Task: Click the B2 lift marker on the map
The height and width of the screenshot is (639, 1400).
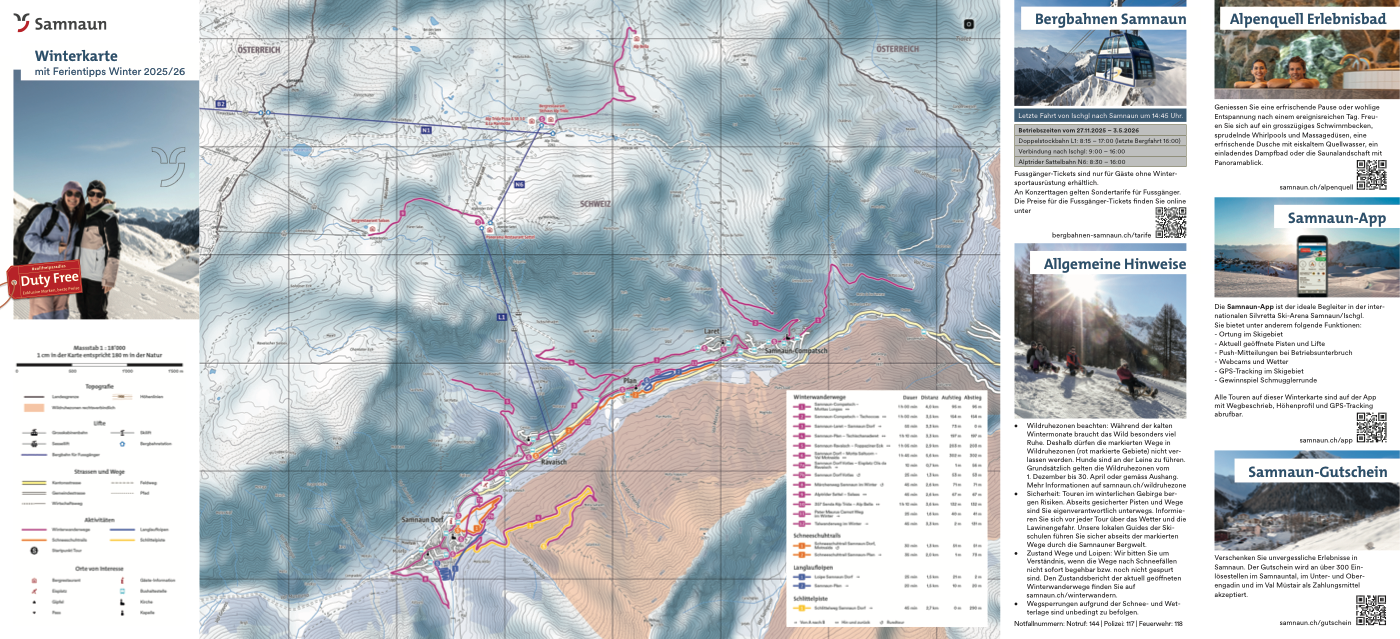Action: (x=221, y=104)
